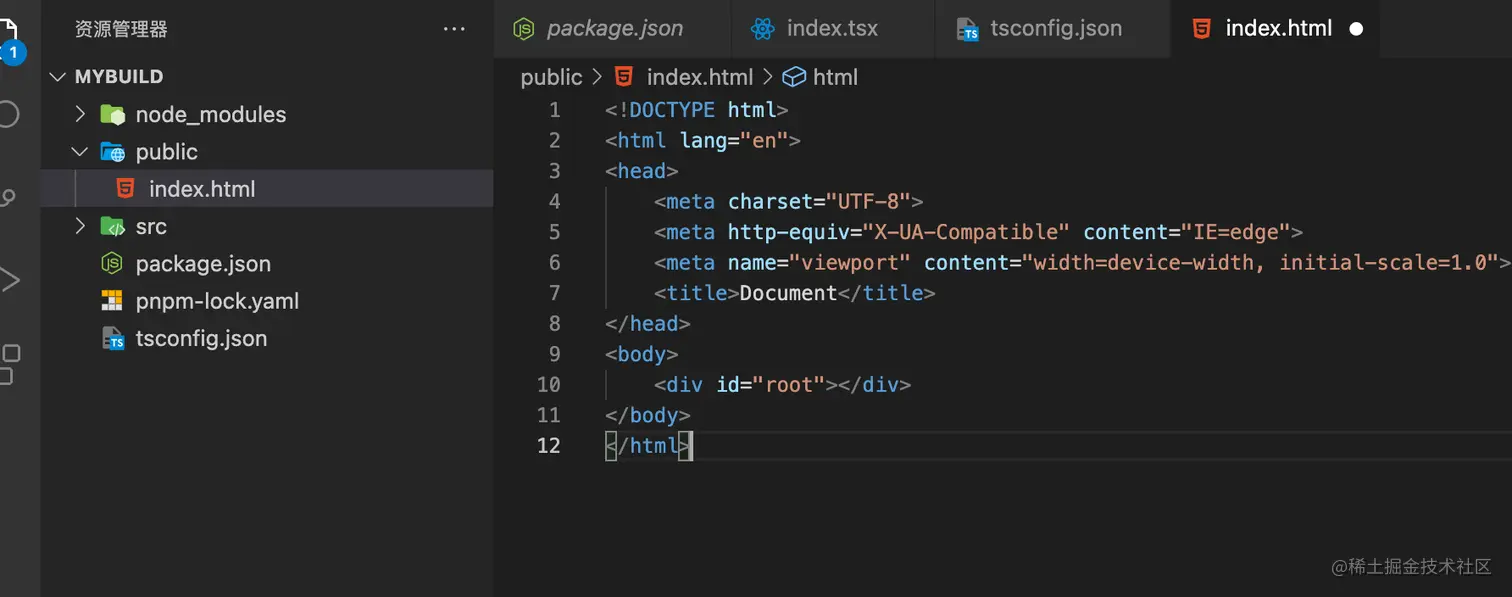
Task: Select index.html in the file tree
Action: point(267,189)
